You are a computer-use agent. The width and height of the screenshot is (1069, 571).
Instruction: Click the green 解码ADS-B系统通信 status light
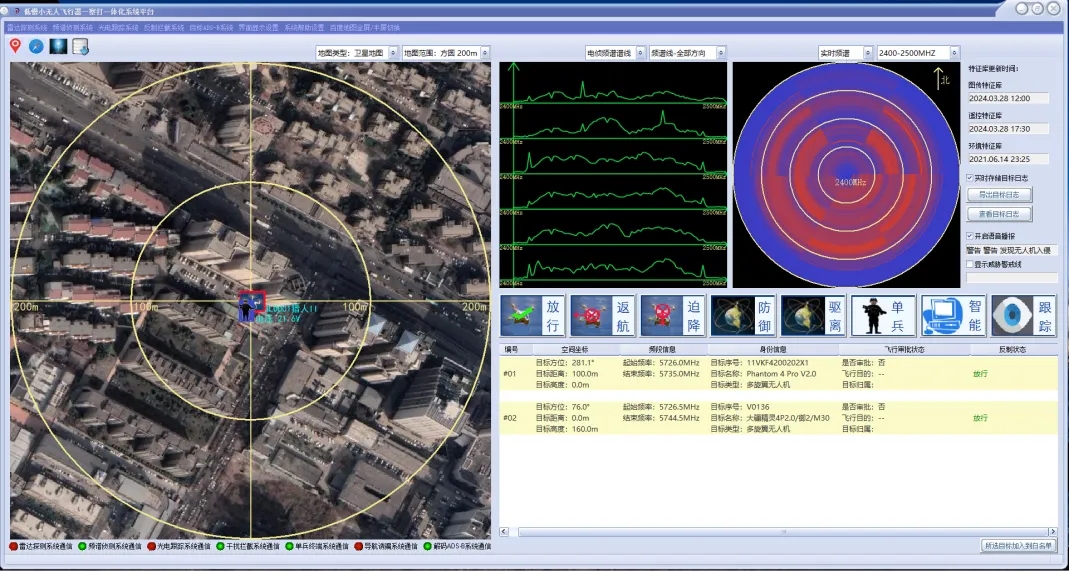(x=427, y=546)
